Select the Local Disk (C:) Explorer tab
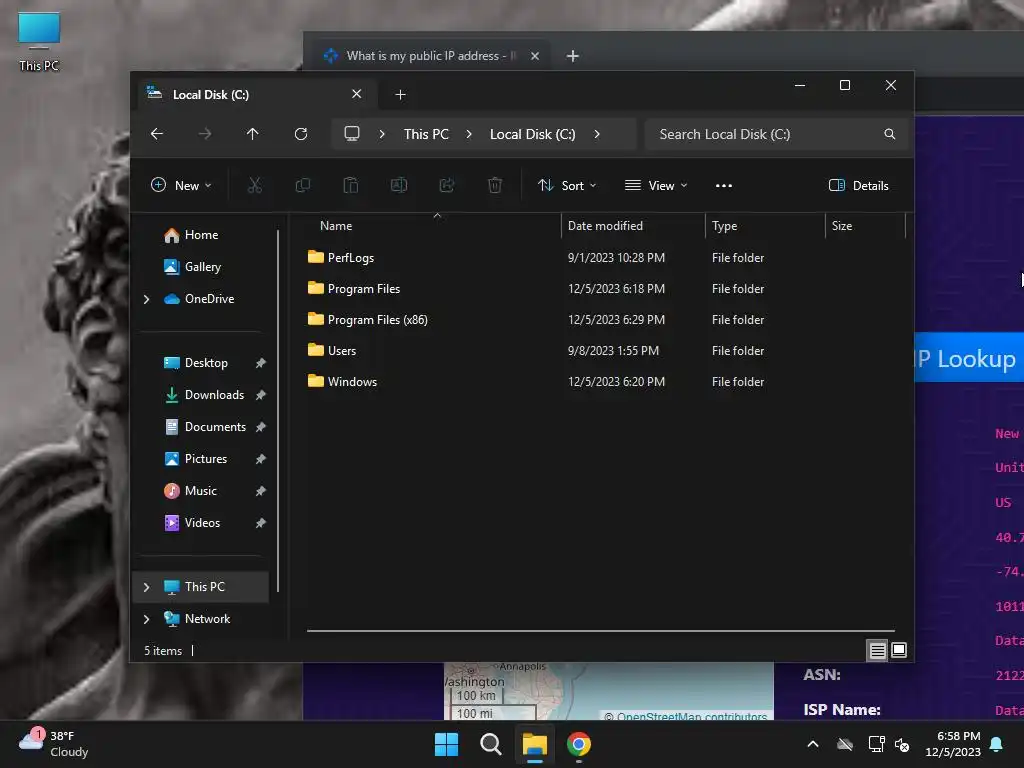The image size is (1024, 768). click(x=257, y=95)
